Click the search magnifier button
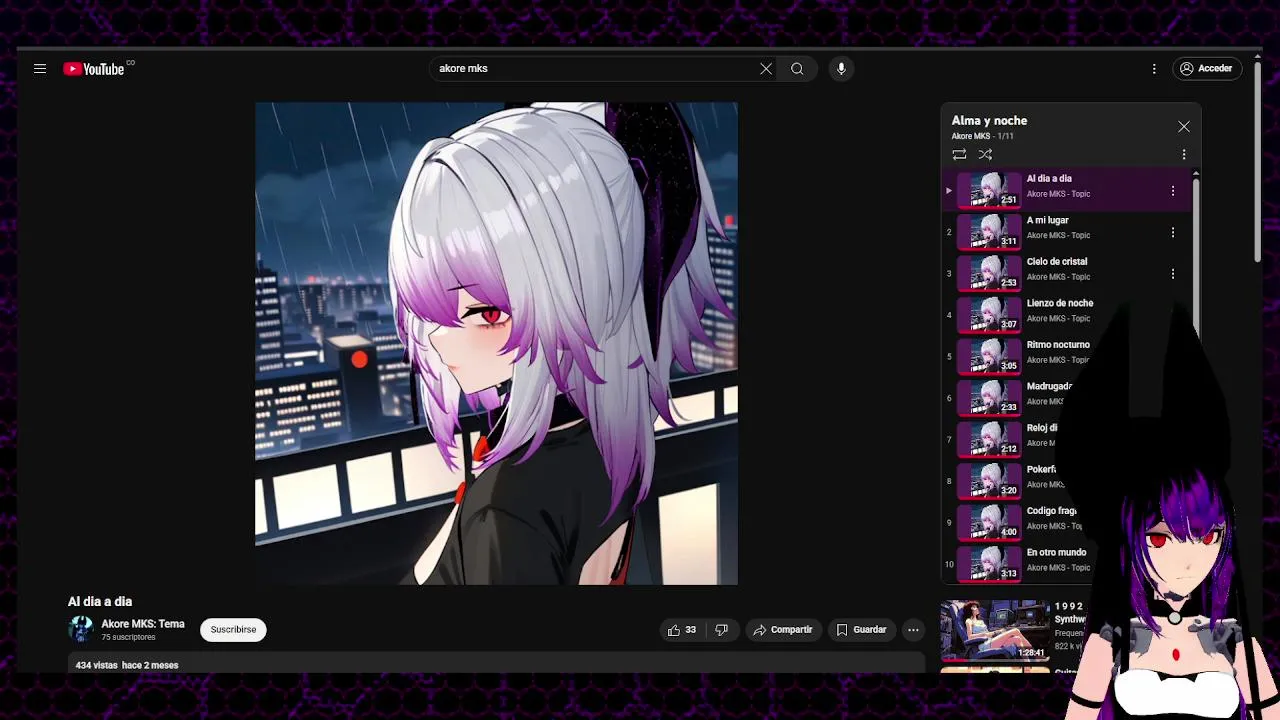Viewport: 1280px width, 720px height. click(x=797, y=69)
